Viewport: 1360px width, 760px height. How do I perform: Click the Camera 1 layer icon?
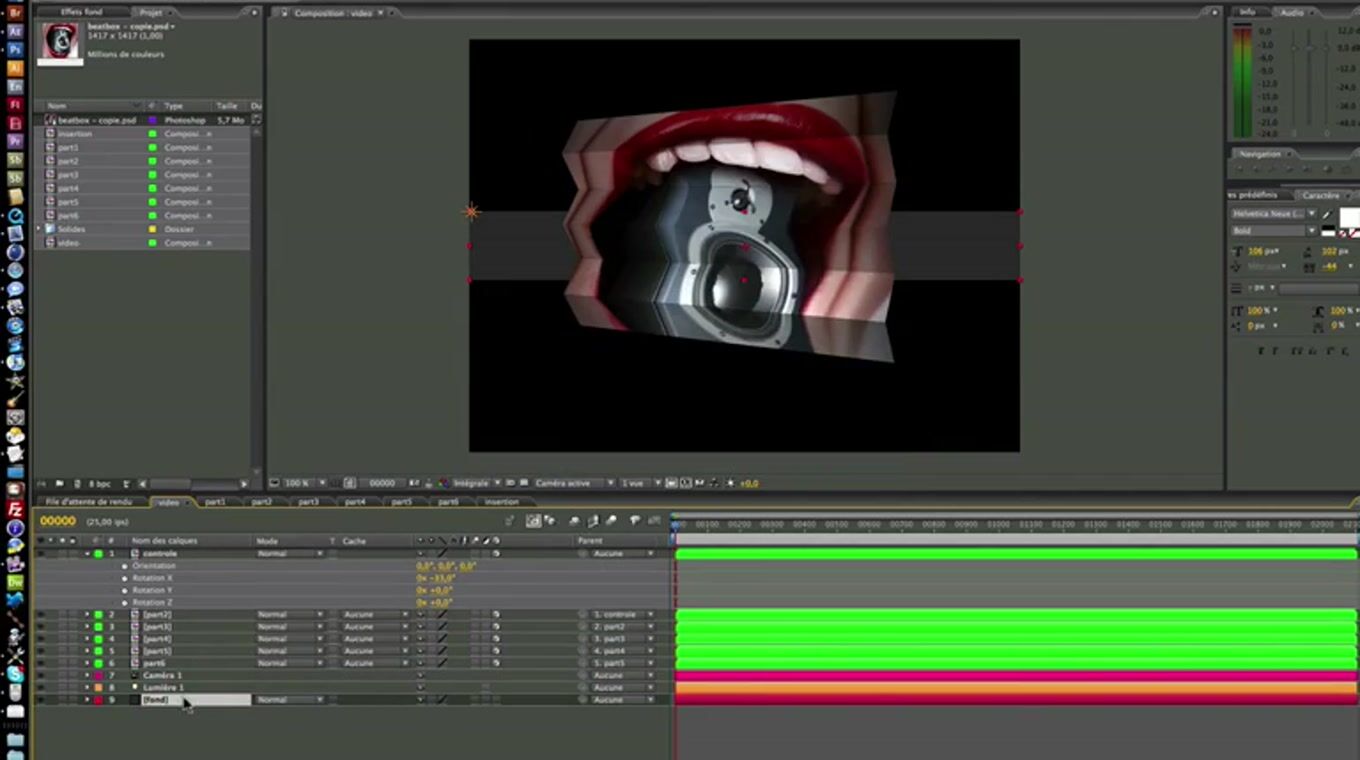135,676
